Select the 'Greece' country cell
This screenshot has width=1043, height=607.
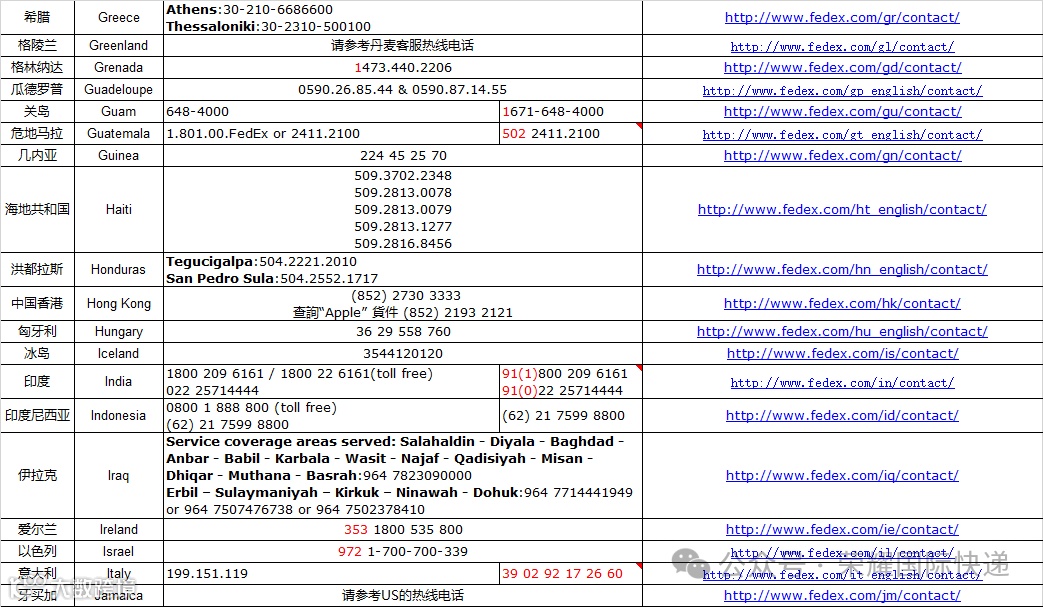coord(119,17)
